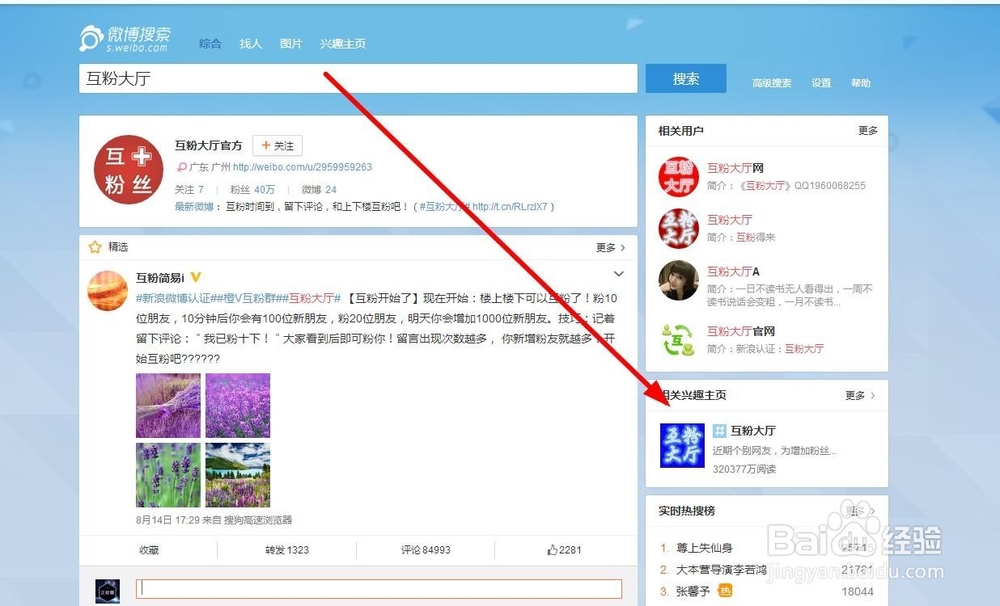Click 搜狗高速浏览器 source link

tap(258, 520)
